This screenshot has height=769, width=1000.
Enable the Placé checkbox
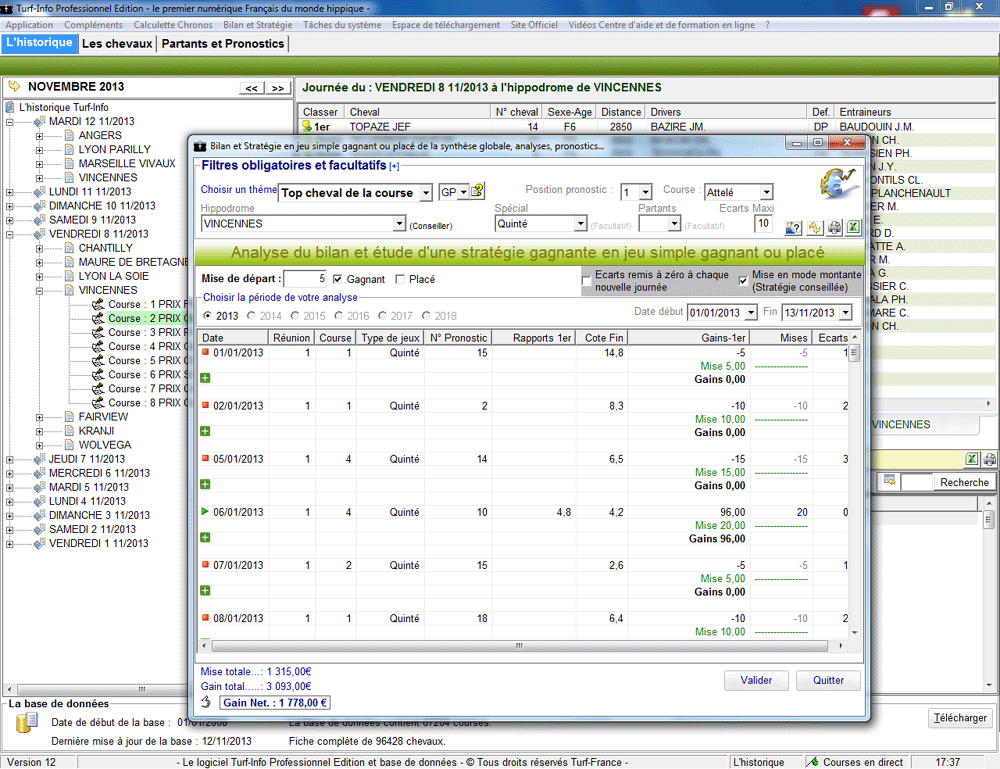[x=400, y=279]
